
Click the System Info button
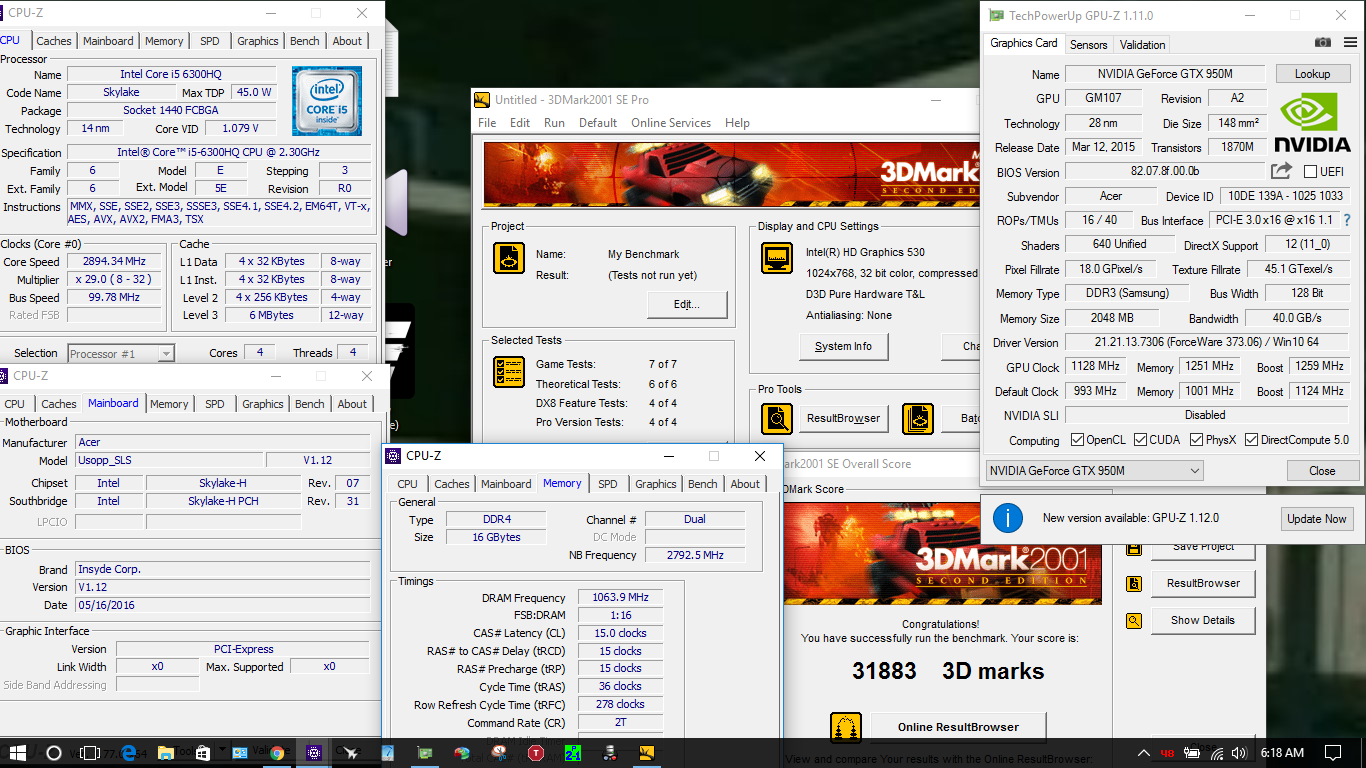click(843, 346)
